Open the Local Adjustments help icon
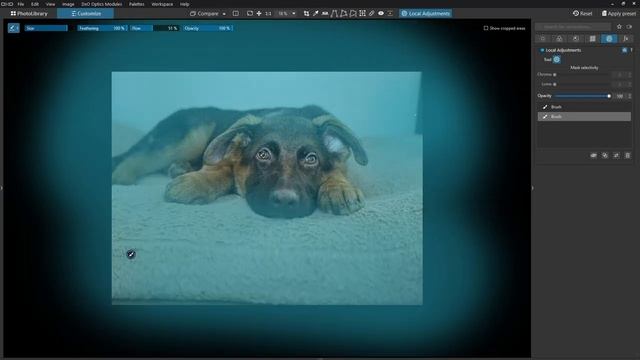This screenshot has width=640, height=360. (631, 50)
